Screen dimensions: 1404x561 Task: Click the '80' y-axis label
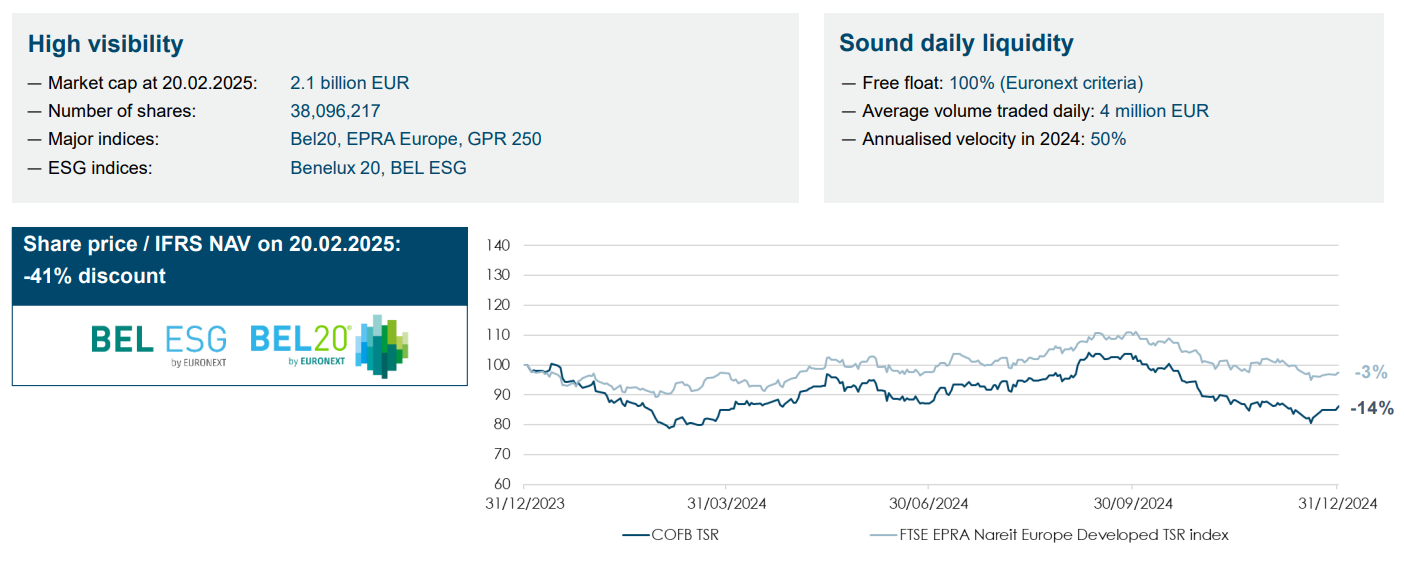[502, 425]
